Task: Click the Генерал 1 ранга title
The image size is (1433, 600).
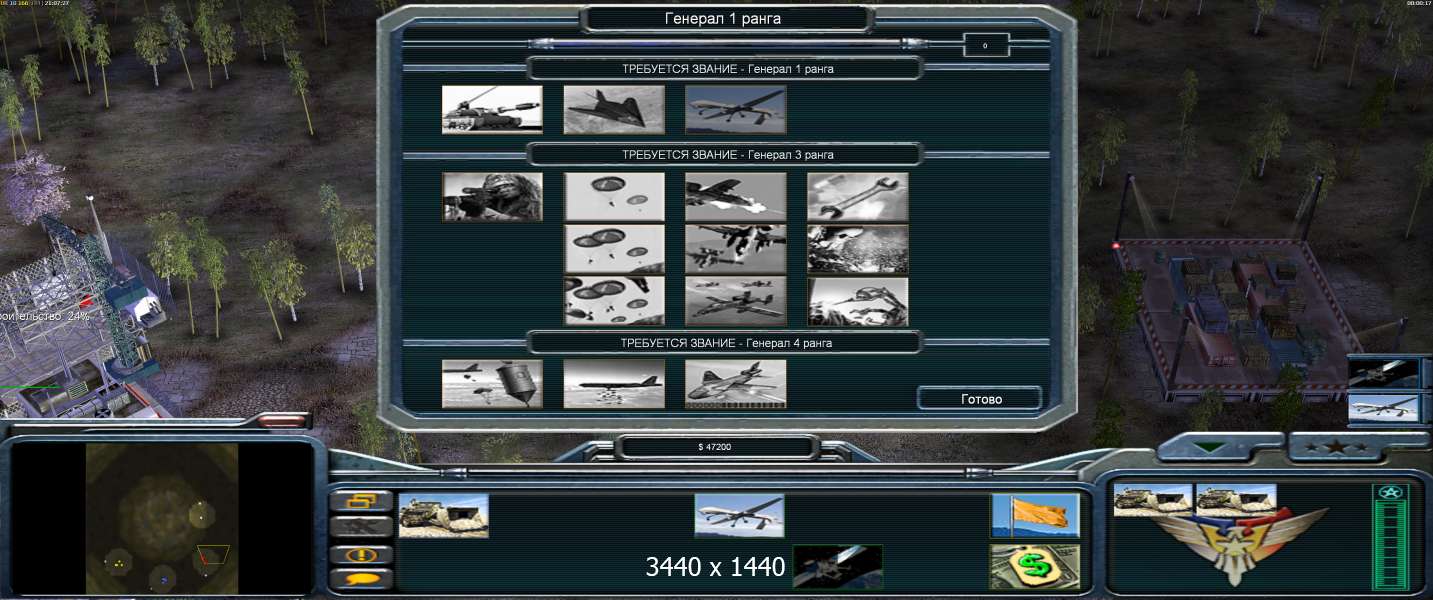Action: pyautogui.click(x=723, y=18)
